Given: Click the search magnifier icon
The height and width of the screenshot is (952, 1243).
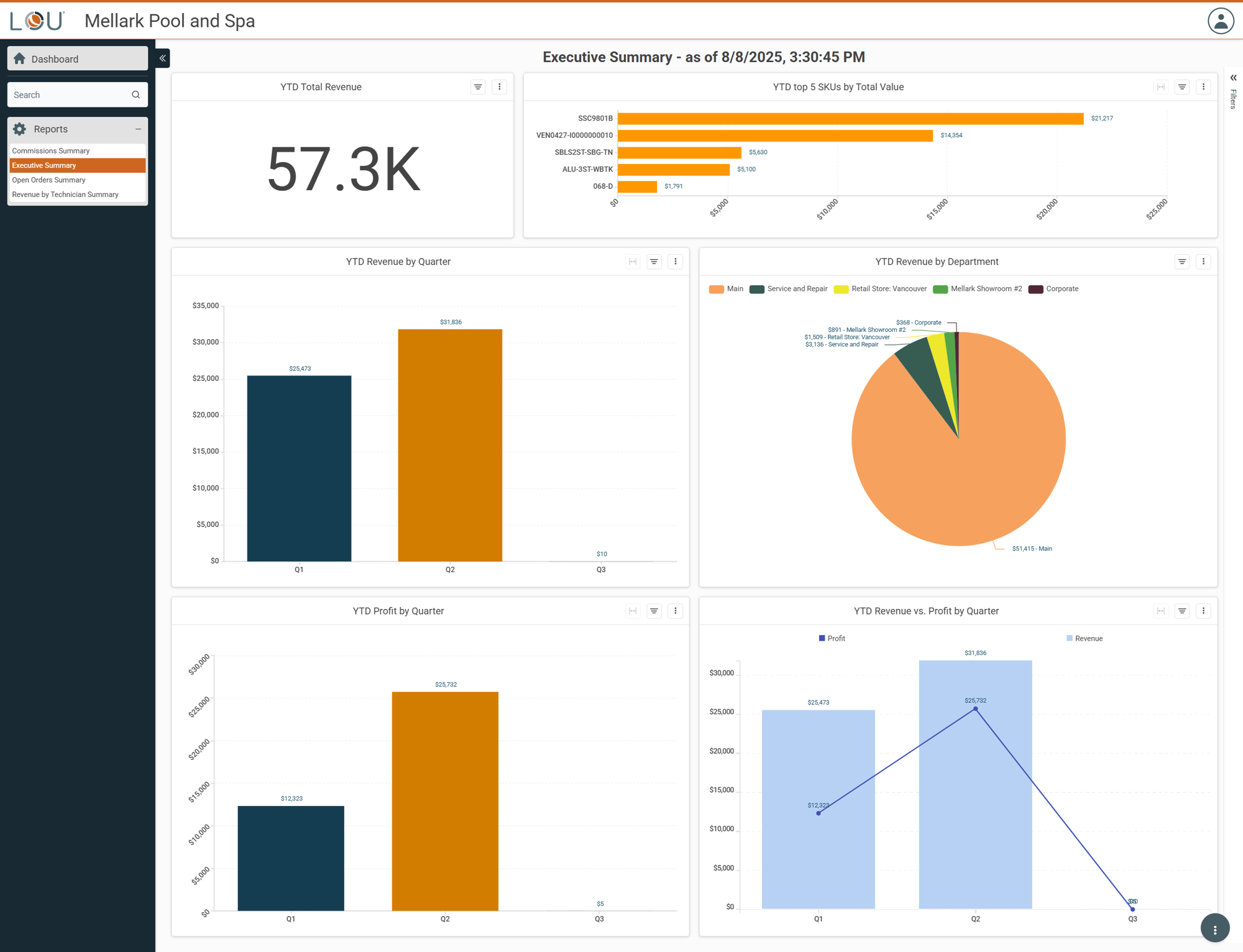Looking at the screenshot, I should click(135, 95).
